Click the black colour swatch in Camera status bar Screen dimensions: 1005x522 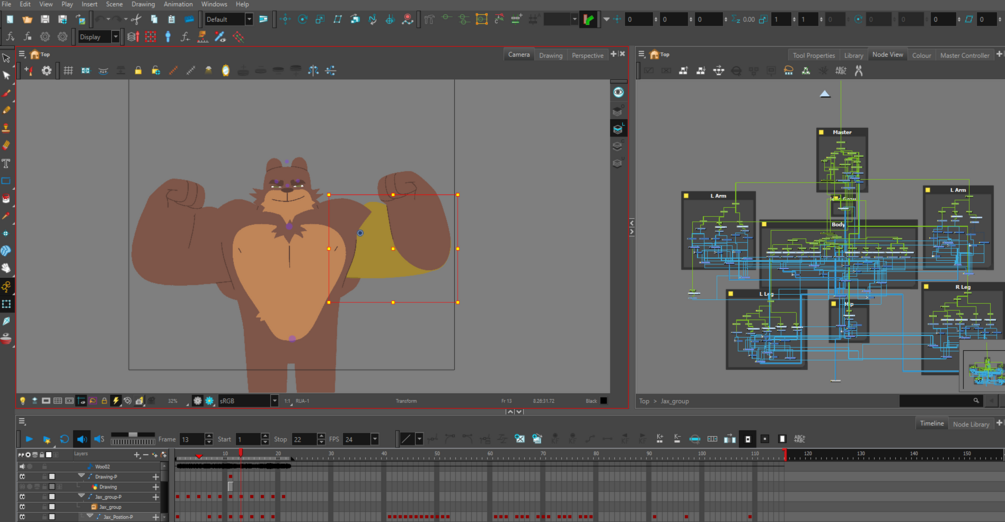(603, 401)
